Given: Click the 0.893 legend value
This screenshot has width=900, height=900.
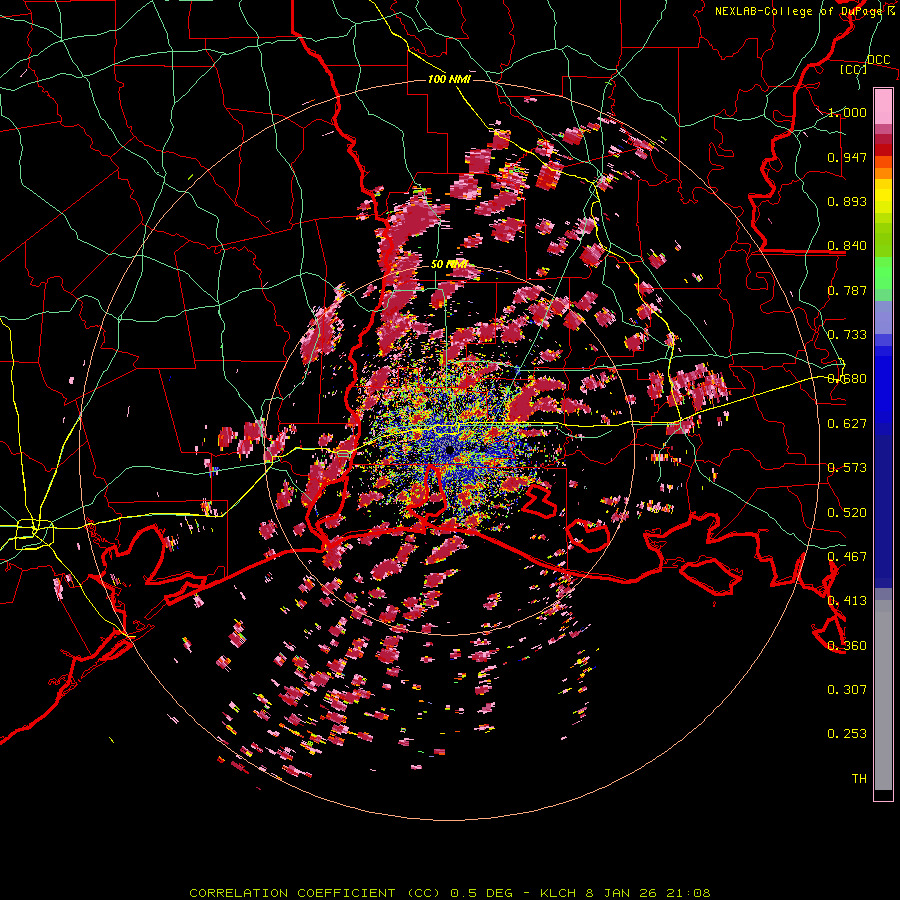Looking at the screenshot, I should tap(847, 201).
